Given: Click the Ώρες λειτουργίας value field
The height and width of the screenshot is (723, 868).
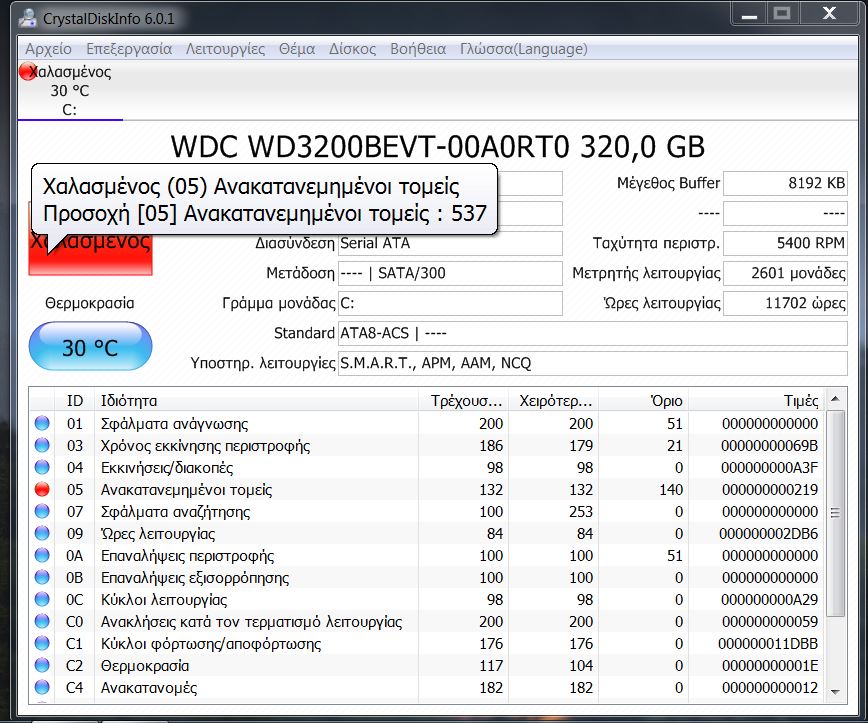Looking at the screenshot, I should [784, 304].
